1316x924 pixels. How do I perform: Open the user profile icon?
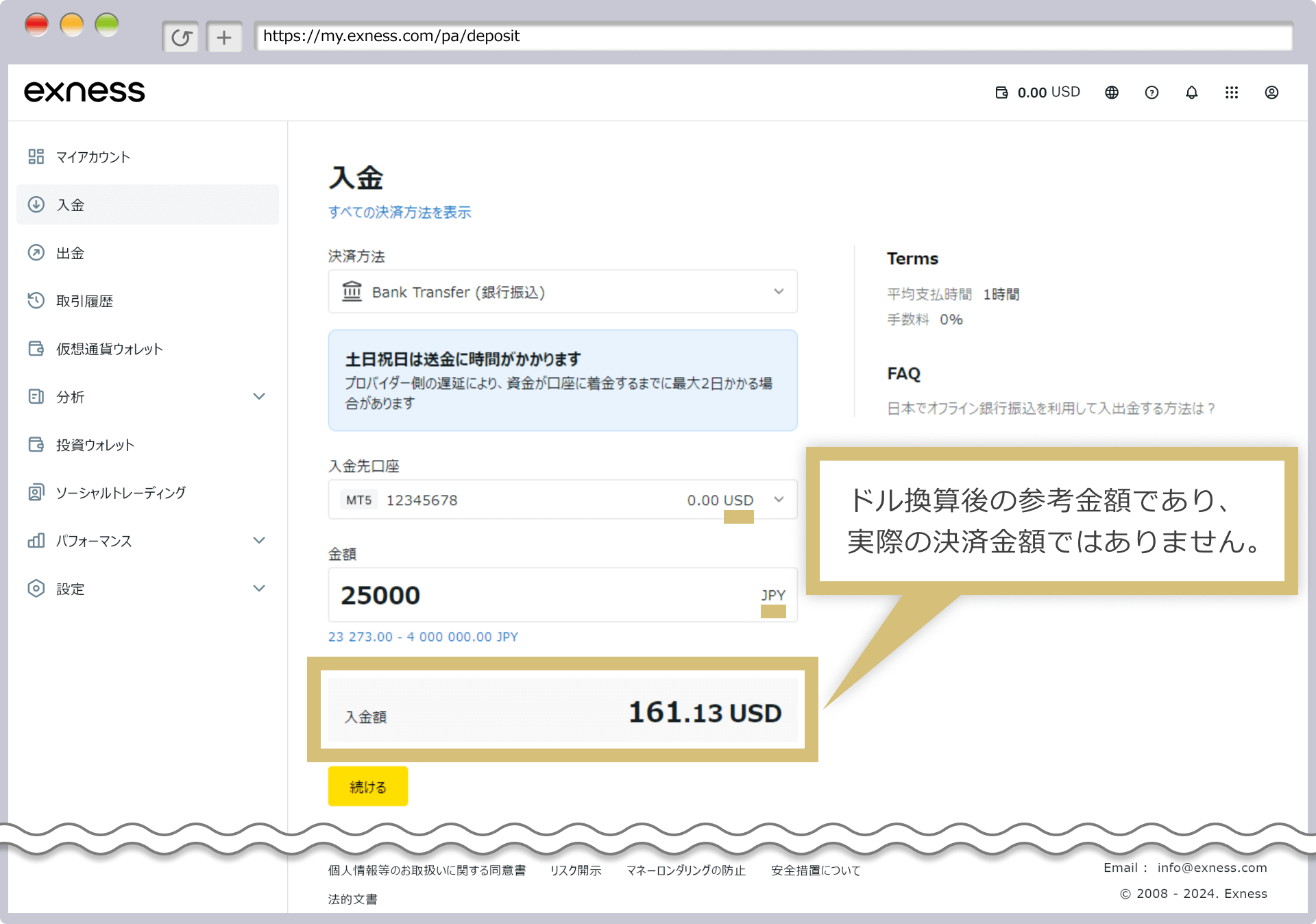pyautogui.click(x=1271, y=93)
